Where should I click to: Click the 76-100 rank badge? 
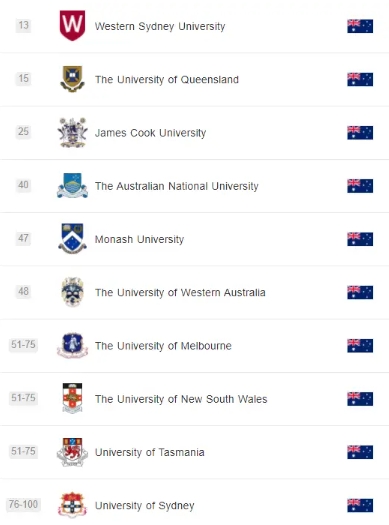pyautogui.click(x=23, y=504)
